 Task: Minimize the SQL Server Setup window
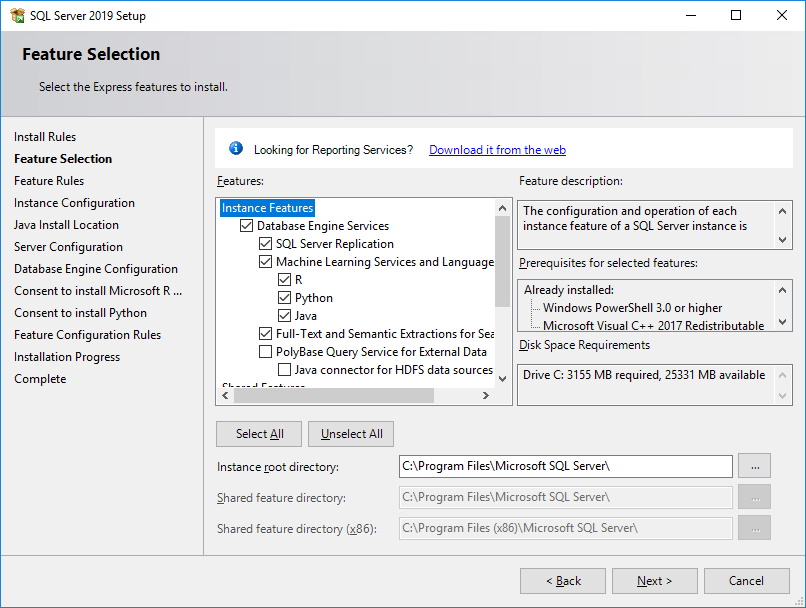click(691, 15)
